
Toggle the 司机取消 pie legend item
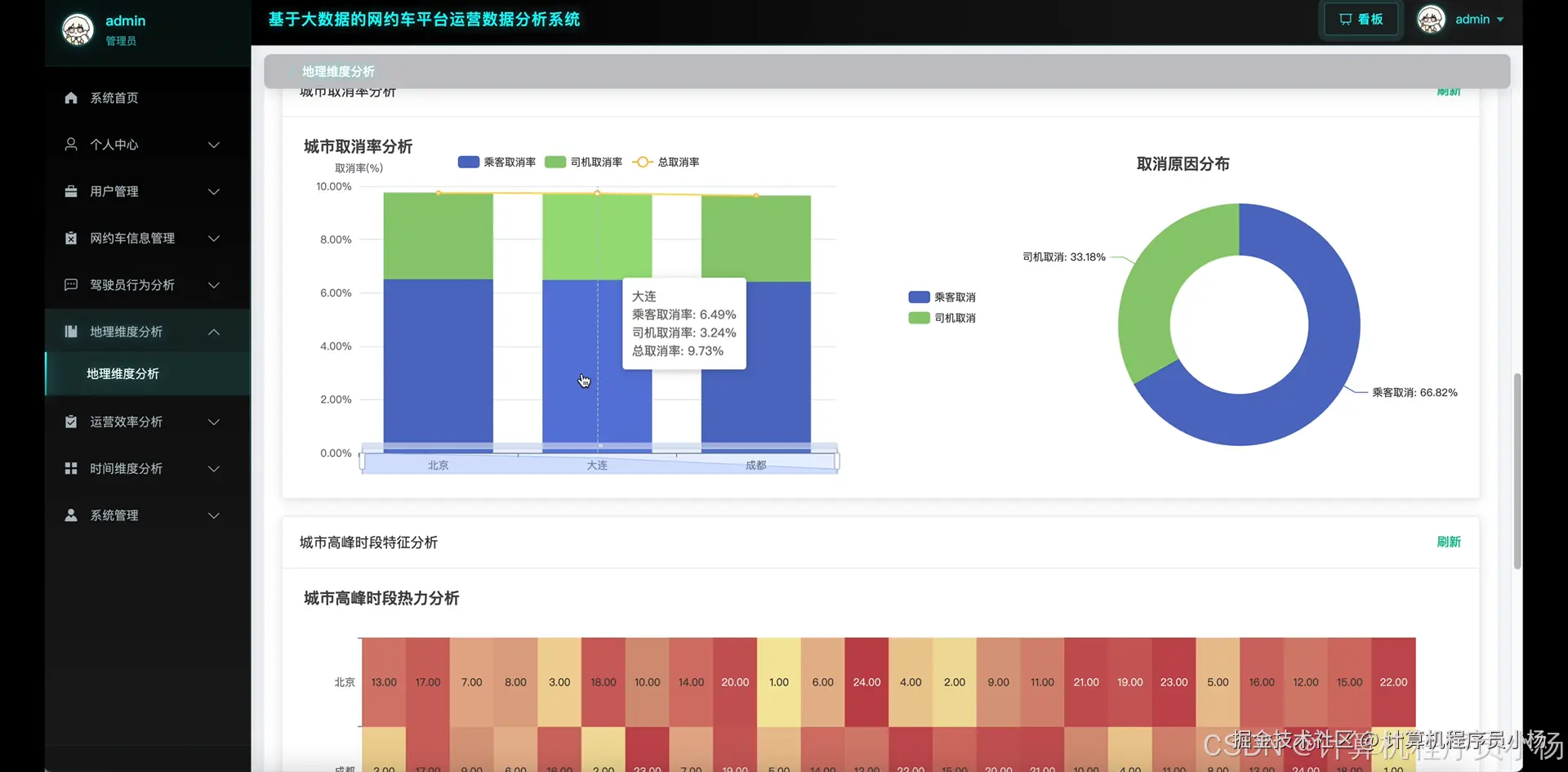[x=942, y=318]
